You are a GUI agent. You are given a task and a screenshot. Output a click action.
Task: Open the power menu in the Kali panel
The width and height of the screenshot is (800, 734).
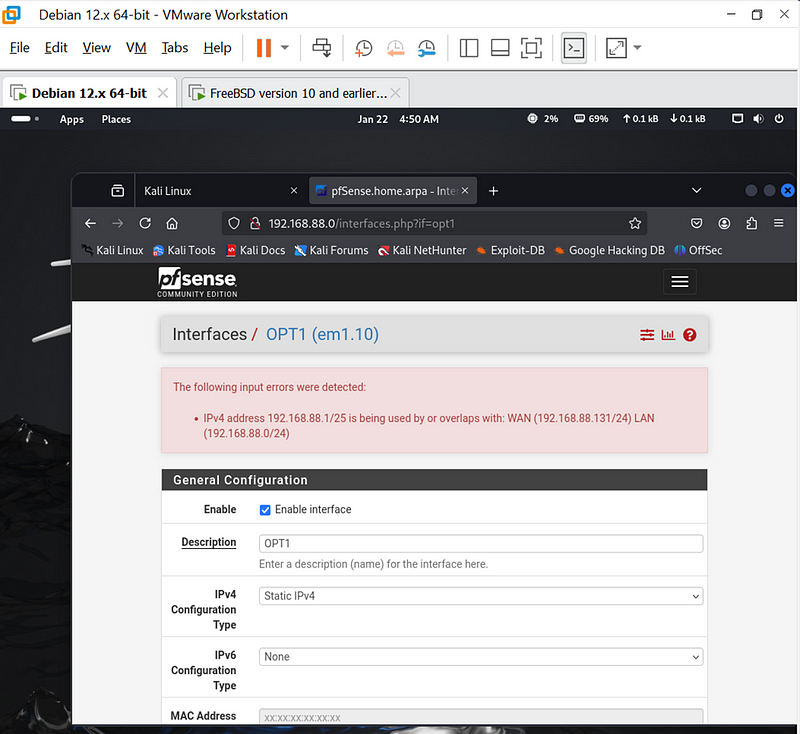[779, 119]
